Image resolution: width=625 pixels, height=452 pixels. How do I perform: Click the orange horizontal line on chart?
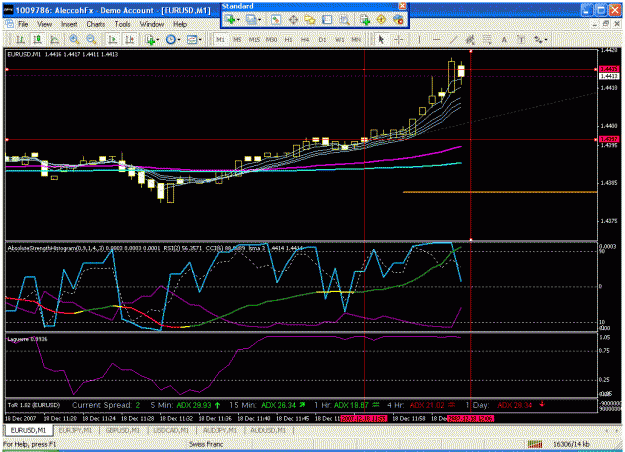[500, 192]
